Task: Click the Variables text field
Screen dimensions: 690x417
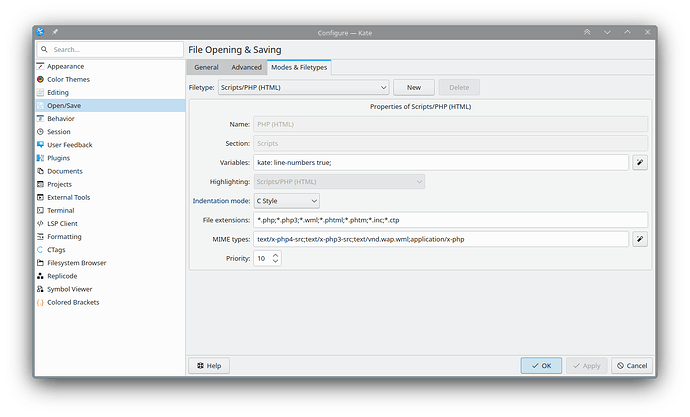Action: pos(441,163)
